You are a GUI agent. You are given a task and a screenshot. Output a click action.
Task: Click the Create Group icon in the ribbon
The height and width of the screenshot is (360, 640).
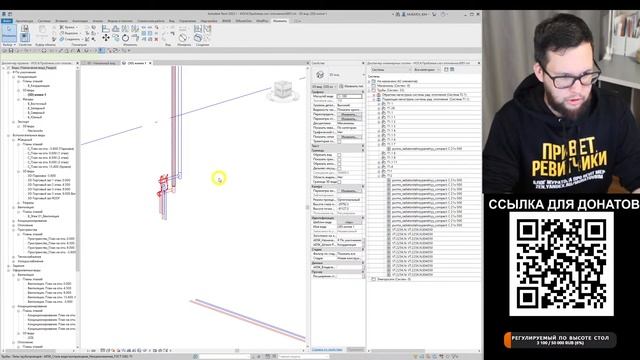click(198, 29)
